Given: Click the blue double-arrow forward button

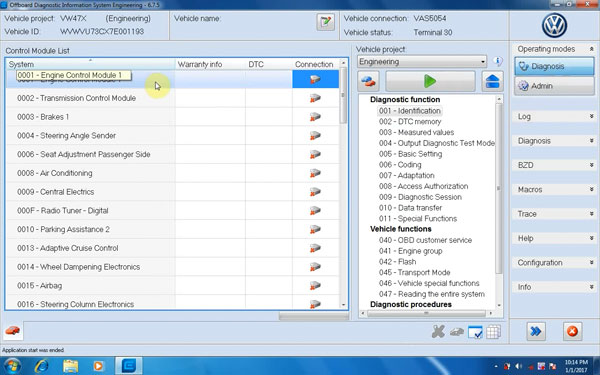Looking at the screenshot, I should [x=536, y=331].
